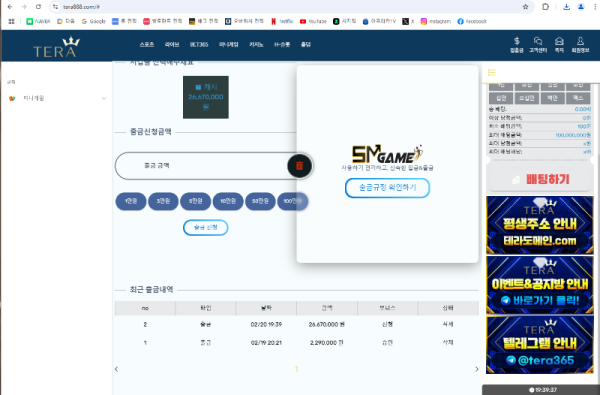Open the 스포츠 menu item
This screenshot has height=395, width=600.
(x=147, y=44)
